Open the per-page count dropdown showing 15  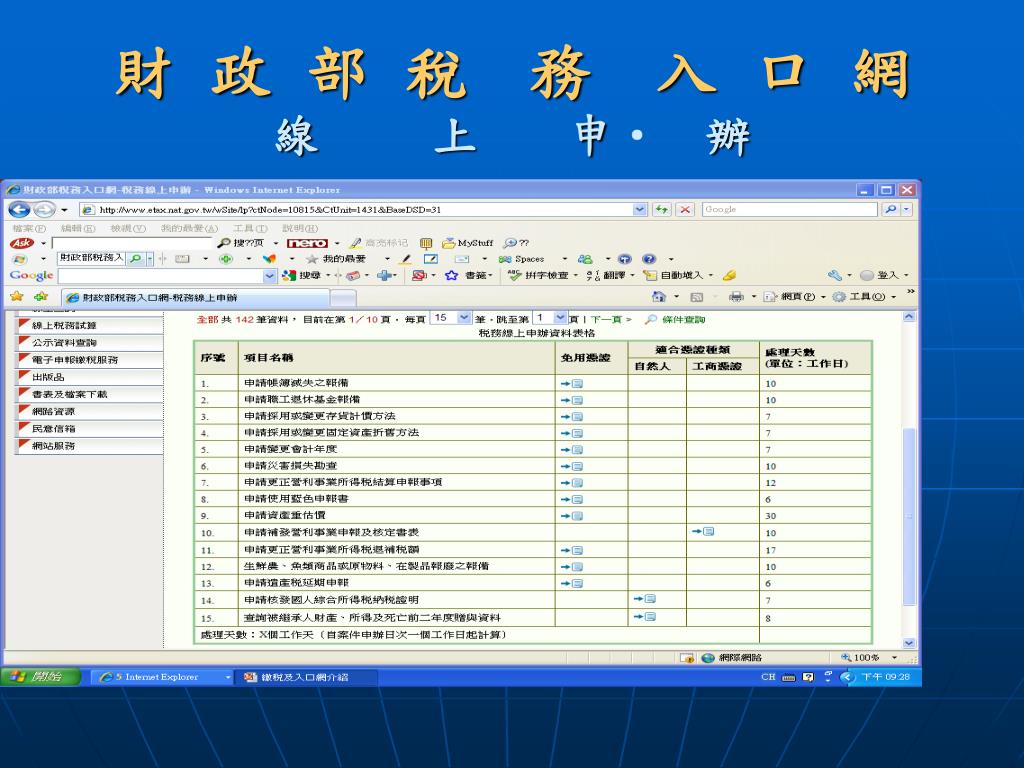click(464, 318)
